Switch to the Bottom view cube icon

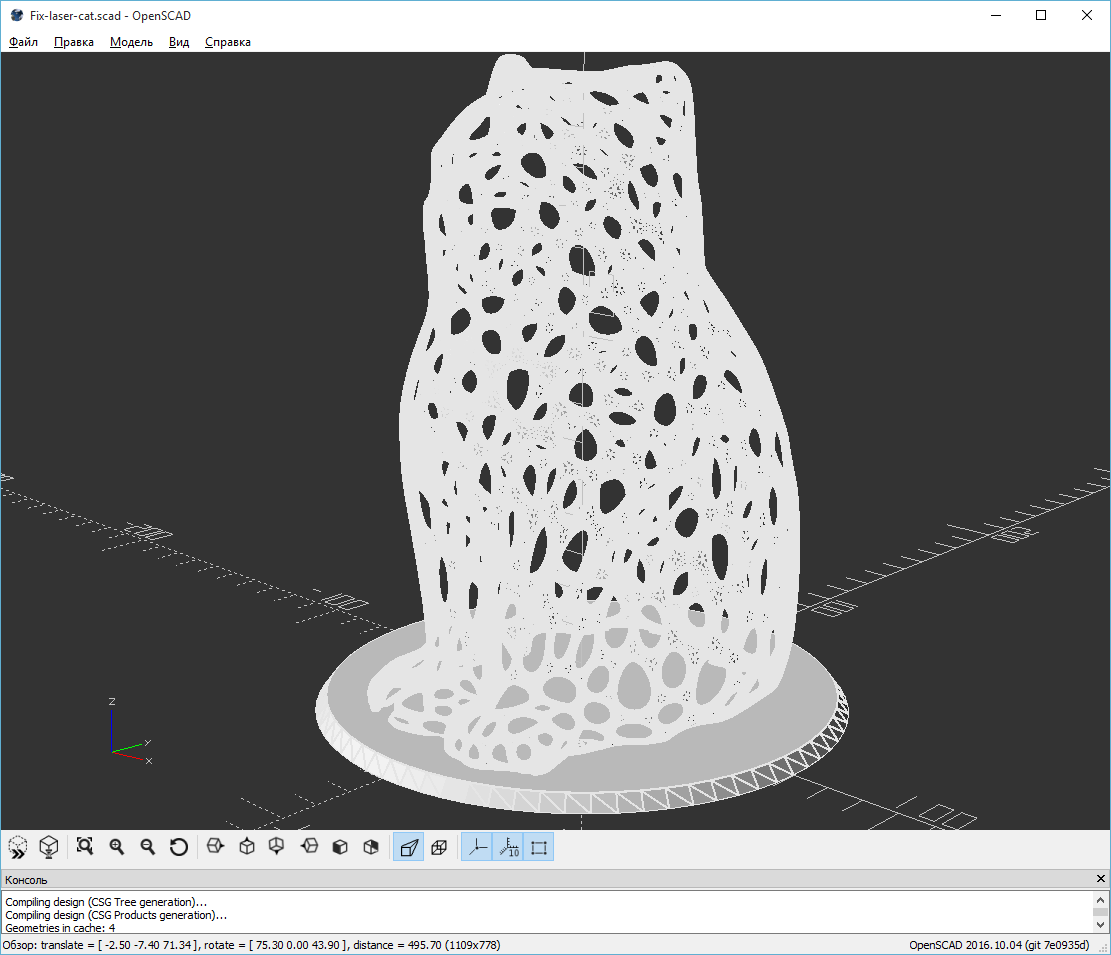tap(277, 847)
